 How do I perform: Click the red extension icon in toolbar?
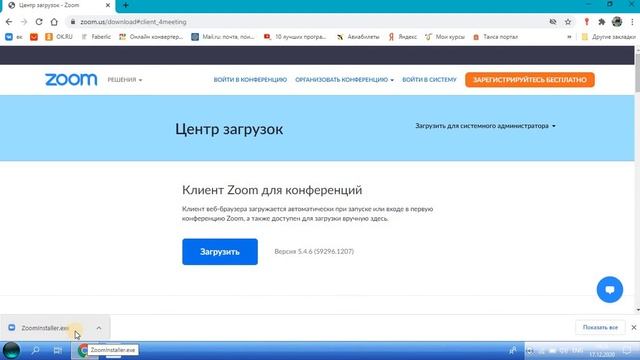tap(587, 22)
